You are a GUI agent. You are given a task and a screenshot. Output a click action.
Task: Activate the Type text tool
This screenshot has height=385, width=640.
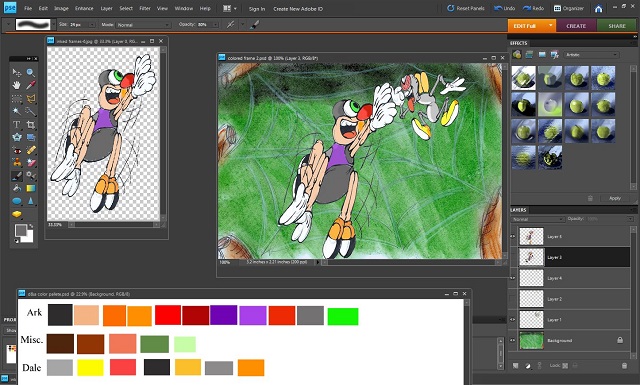pos(17,124)
